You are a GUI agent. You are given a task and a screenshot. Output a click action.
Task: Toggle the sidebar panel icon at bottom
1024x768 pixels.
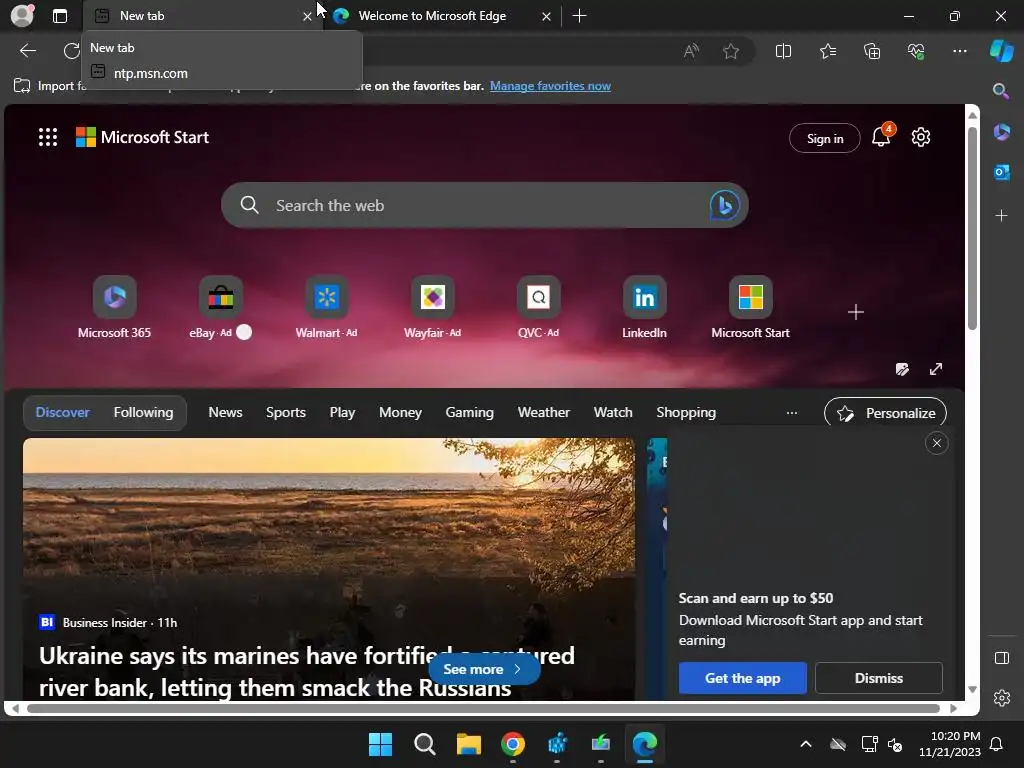[x=1001, y=658]
